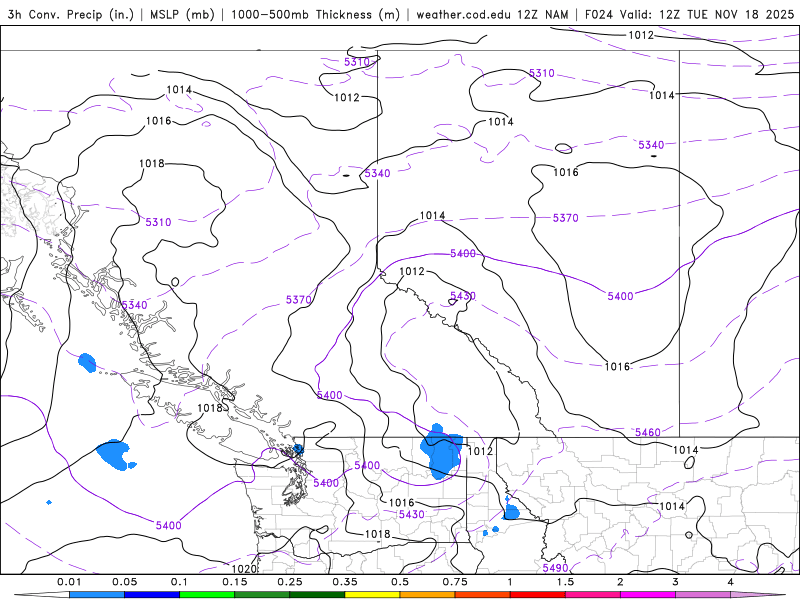
Task: Click the 0.75 legend value
Action: [455, 582]
